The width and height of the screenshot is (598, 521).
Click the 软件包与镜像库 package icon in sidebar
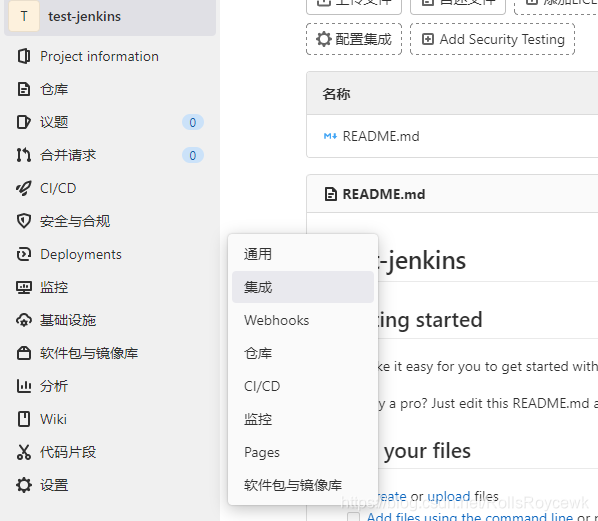[x=24, y=353]
